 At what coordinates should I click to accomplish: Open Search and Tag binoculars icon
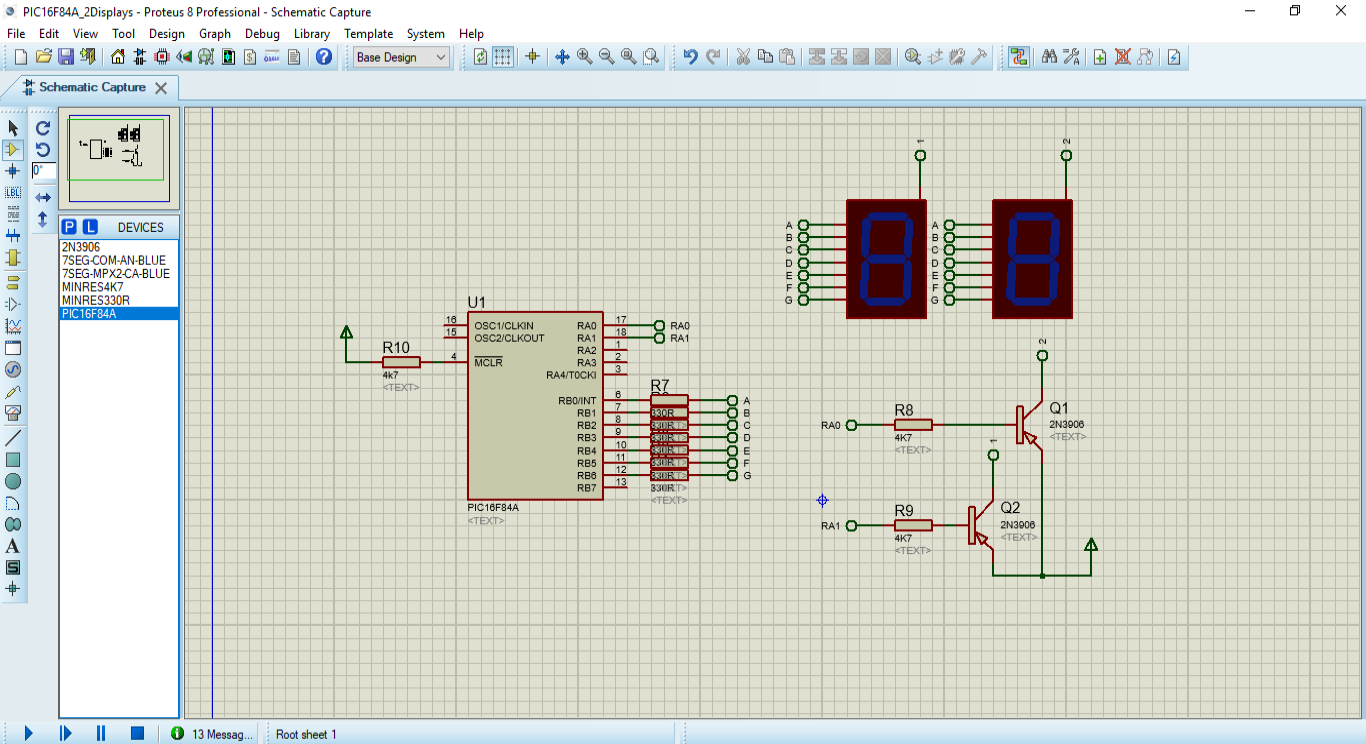(x=1049, y=57)
